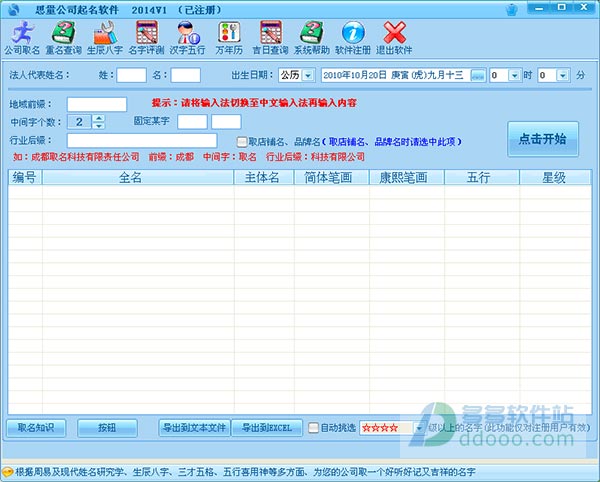Minimize the application window
Screen dimensions: 600x482
[540, 8]
